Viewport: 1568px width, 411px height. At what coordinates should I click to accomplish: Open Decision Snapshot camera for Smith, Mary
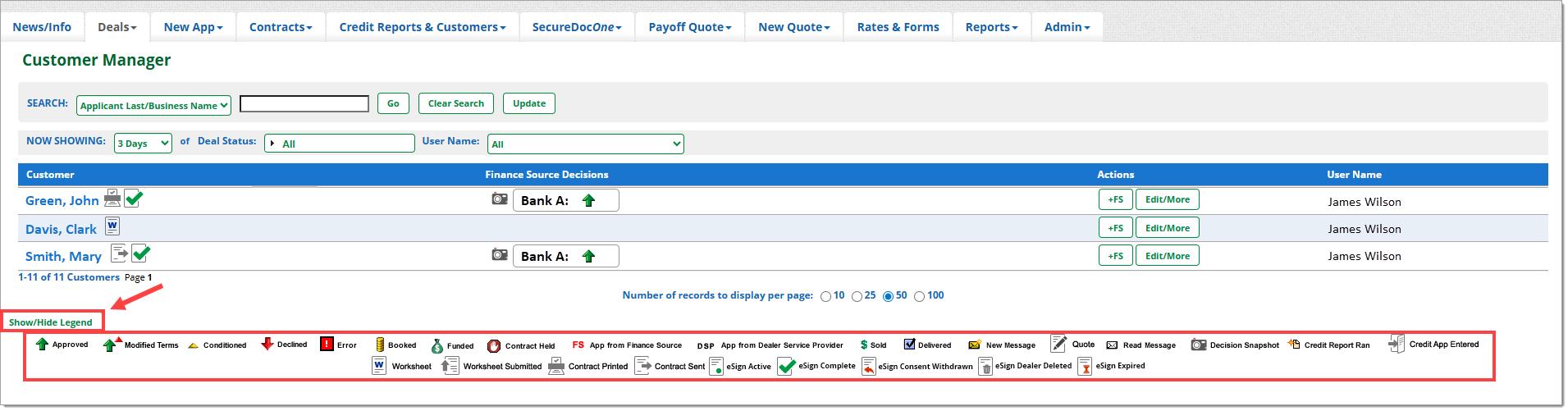(x=499, y=255)
